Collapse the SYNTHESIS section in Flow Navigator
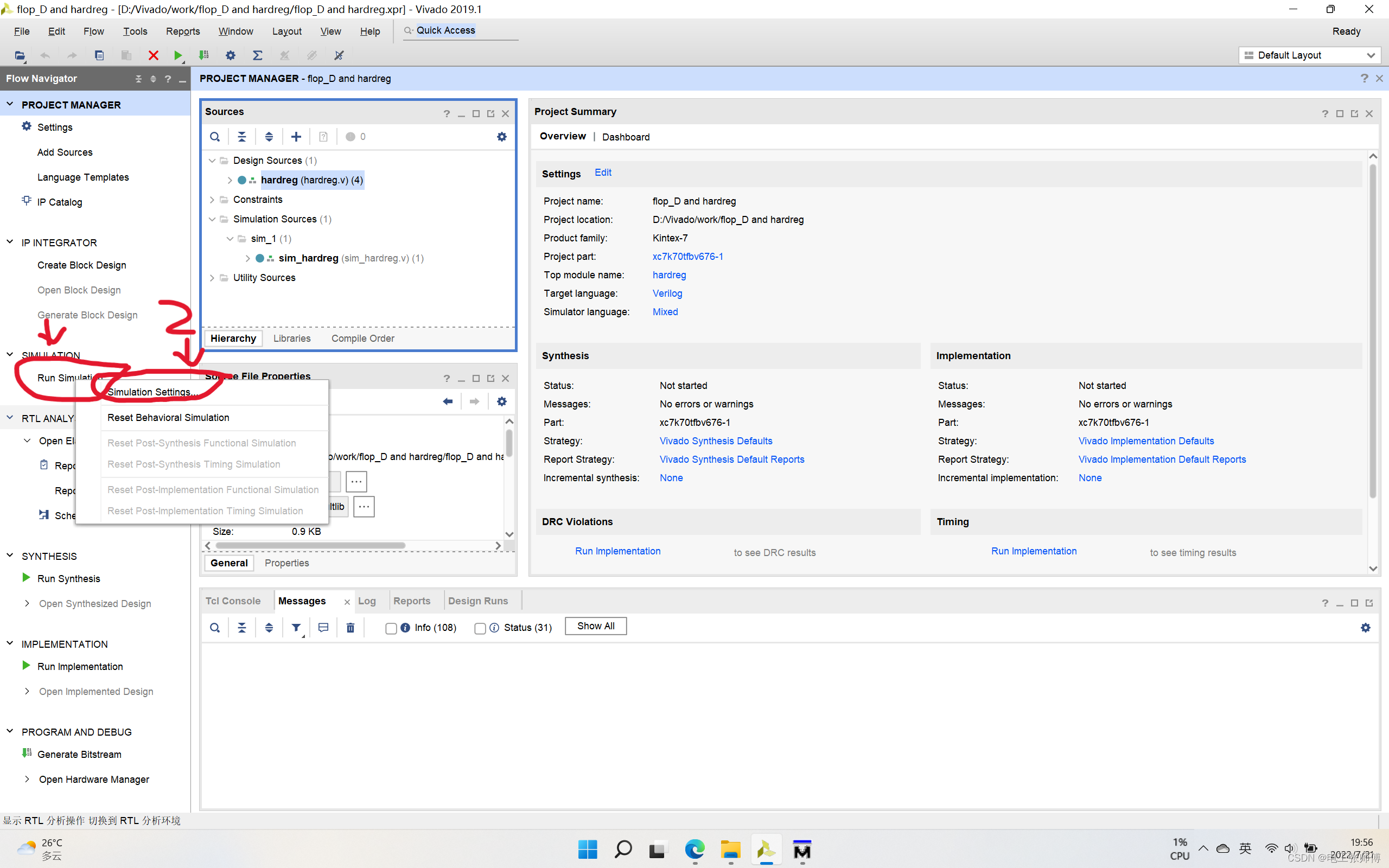The image size is (1389, 868). pos(10,555)
